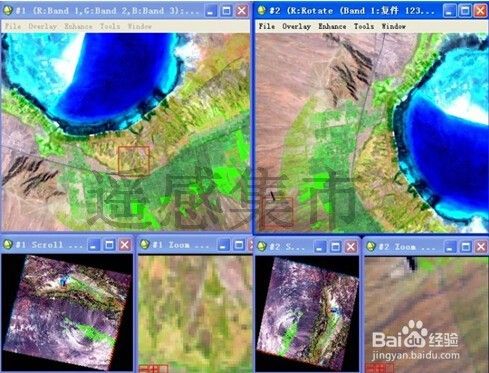Open File menu in display #1
The image size is (489, 373).
tap(13, 26)
